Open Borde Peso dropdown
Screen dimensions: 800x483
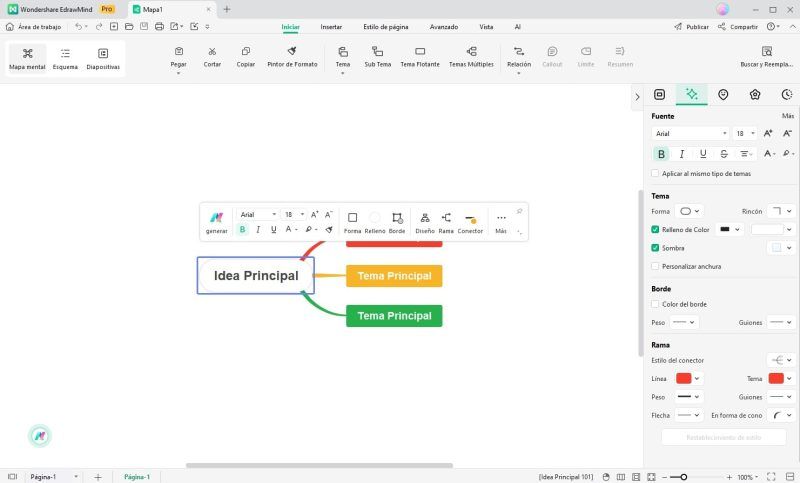pos(684,322)
